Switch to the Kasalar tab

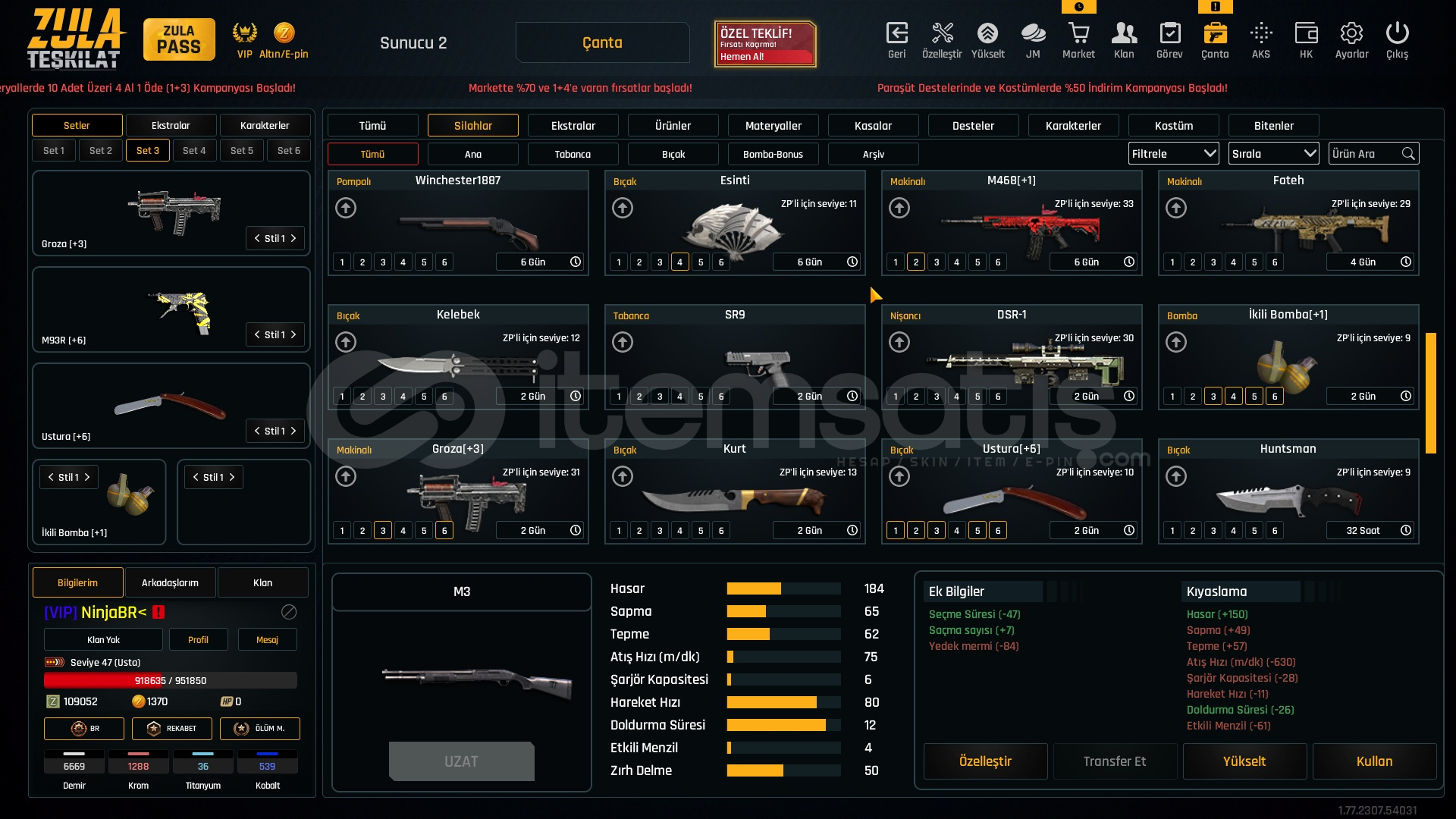pos(874,125)
